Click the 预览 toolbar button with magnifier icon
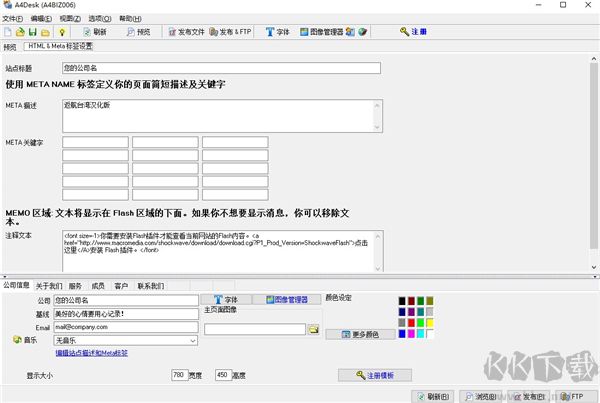This screenshot has height=403, width=600. tap(138, 32)
